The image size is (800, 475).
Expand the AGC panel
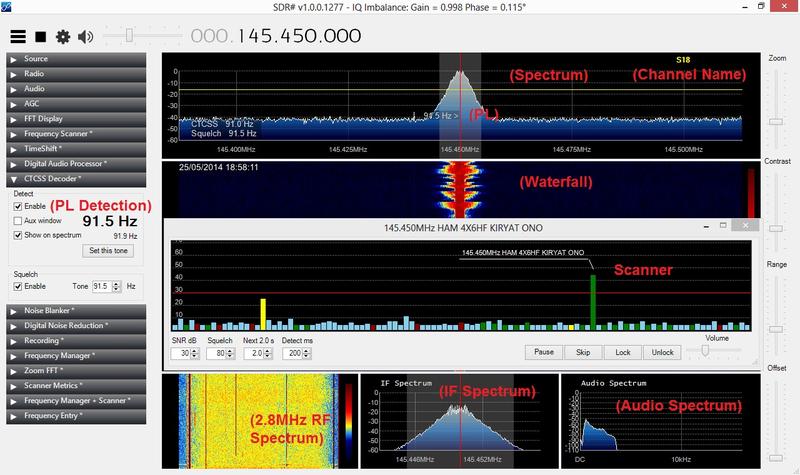click(x=76, y=104)
